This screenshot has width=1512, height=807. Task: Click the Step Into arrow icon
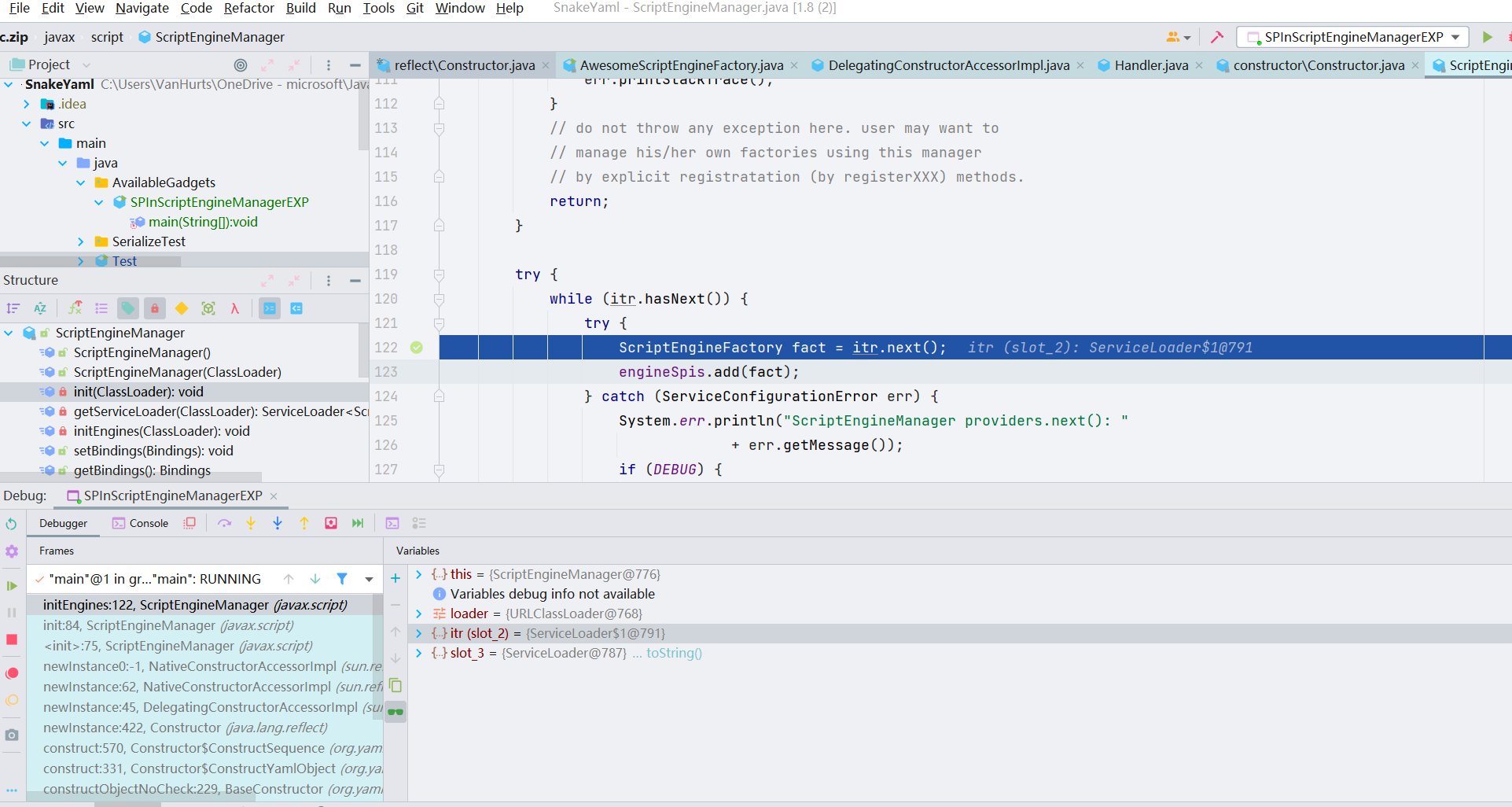click(251, 523)
